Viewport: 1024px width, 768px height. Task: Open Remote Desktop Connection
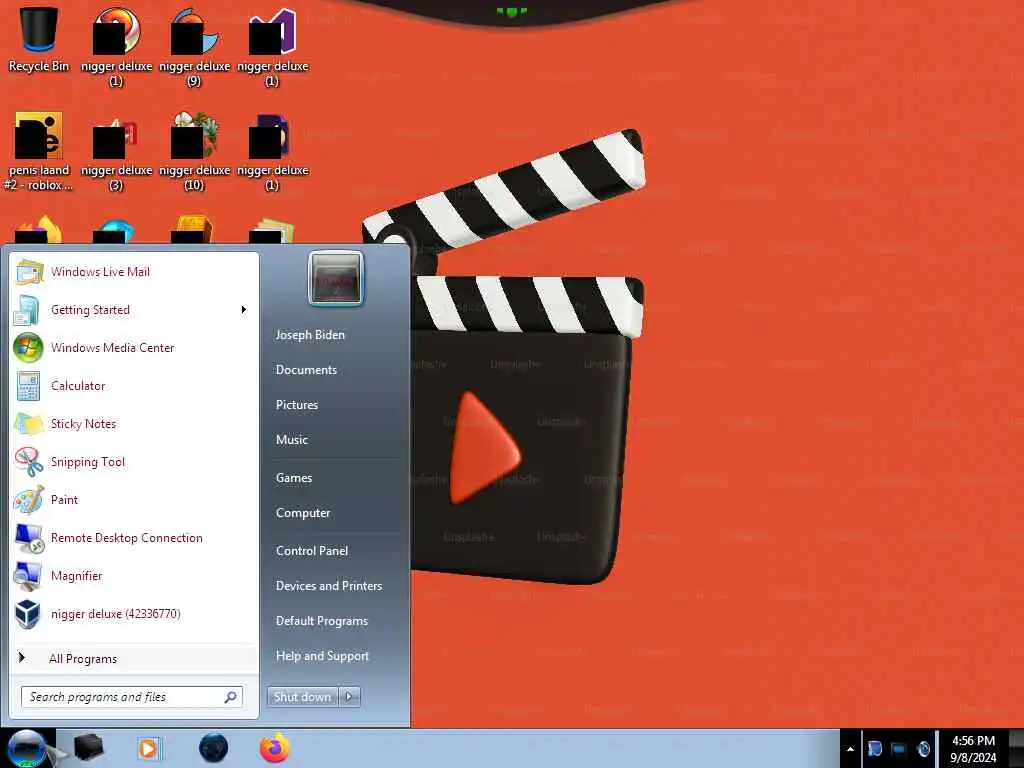pyautogui.click(x=134, y=537)
